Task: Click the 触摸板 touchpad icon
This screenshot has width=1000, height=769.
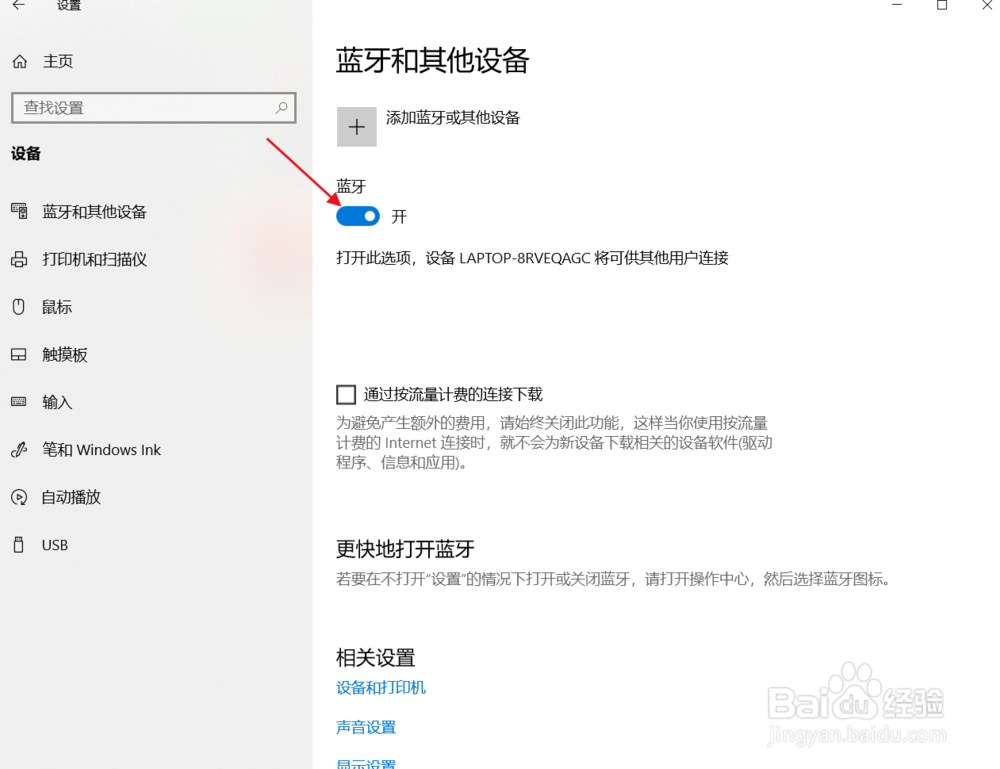Action: point(21,354)
